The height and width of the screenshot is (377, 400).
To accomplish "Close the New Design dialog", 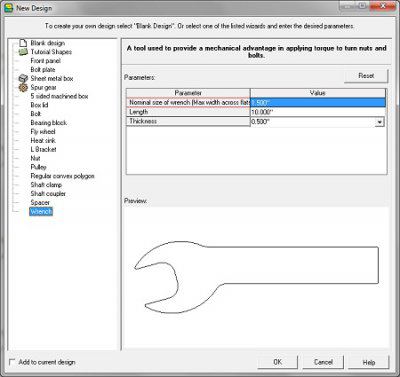I will pyautogui.click(x=383, y=6).
